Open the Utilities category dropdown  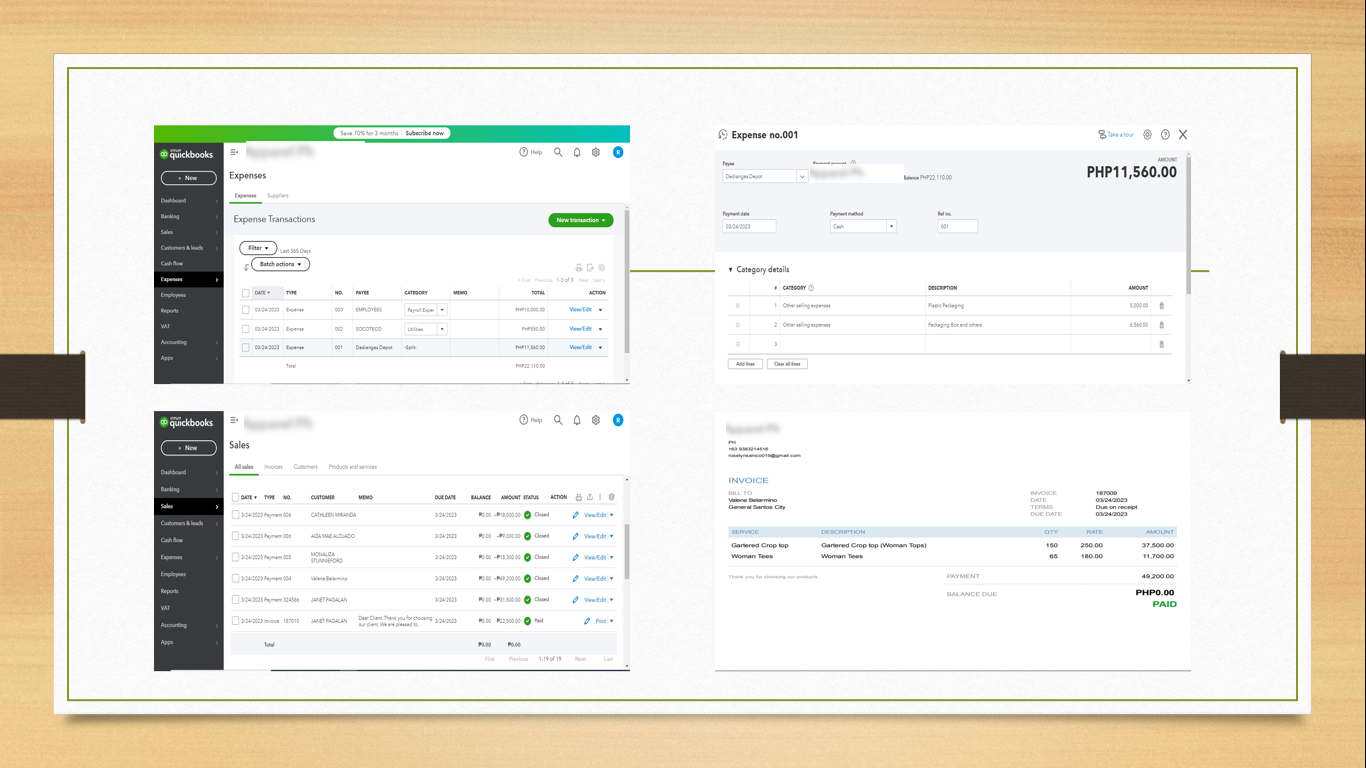click(x=442, y=329)
